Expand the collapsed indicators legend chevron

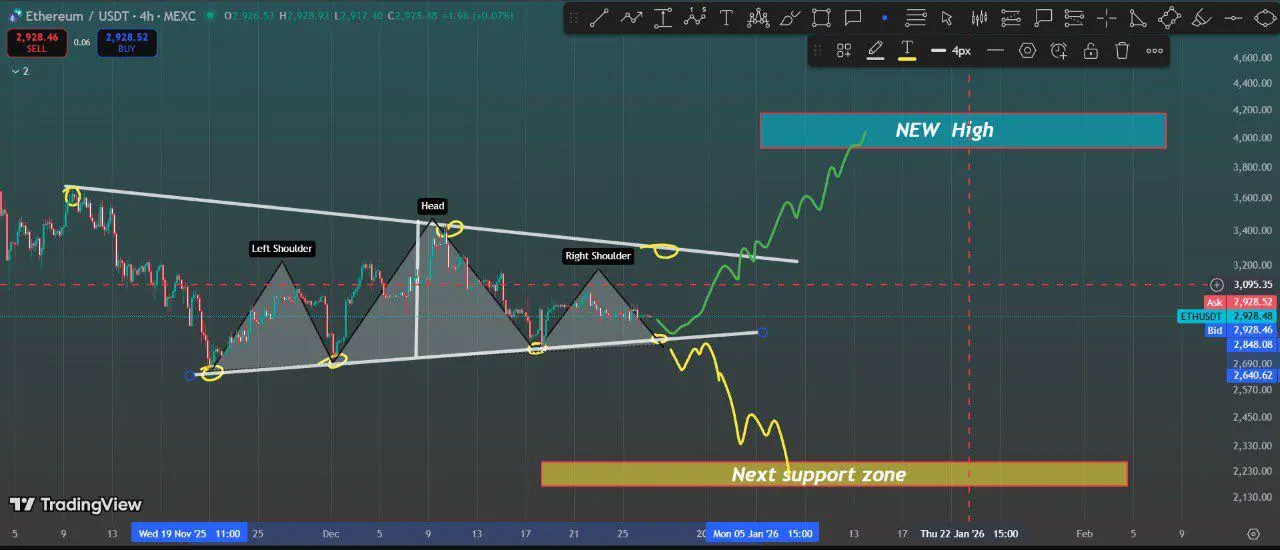point(19,71)
